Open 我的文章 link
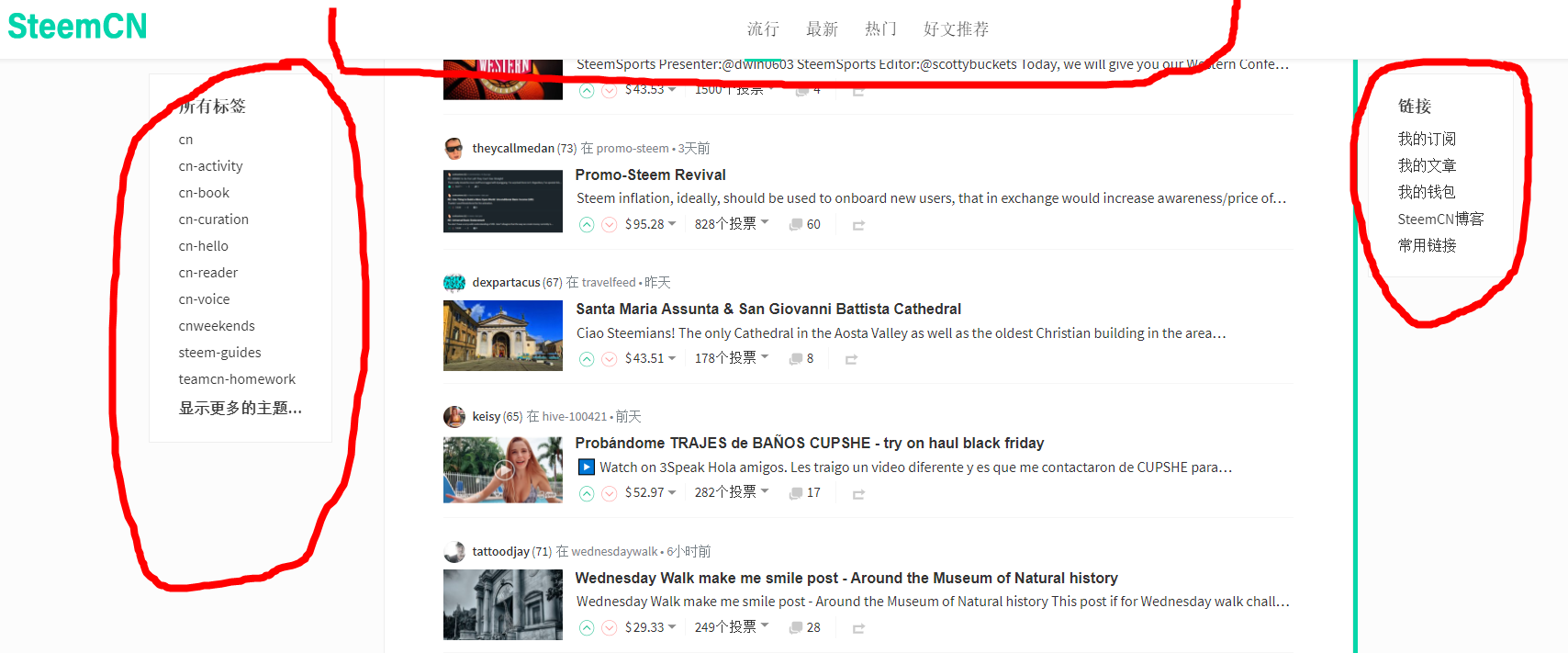The image size is (1568, 653). pyautogui.click(x=1427, y=165)
